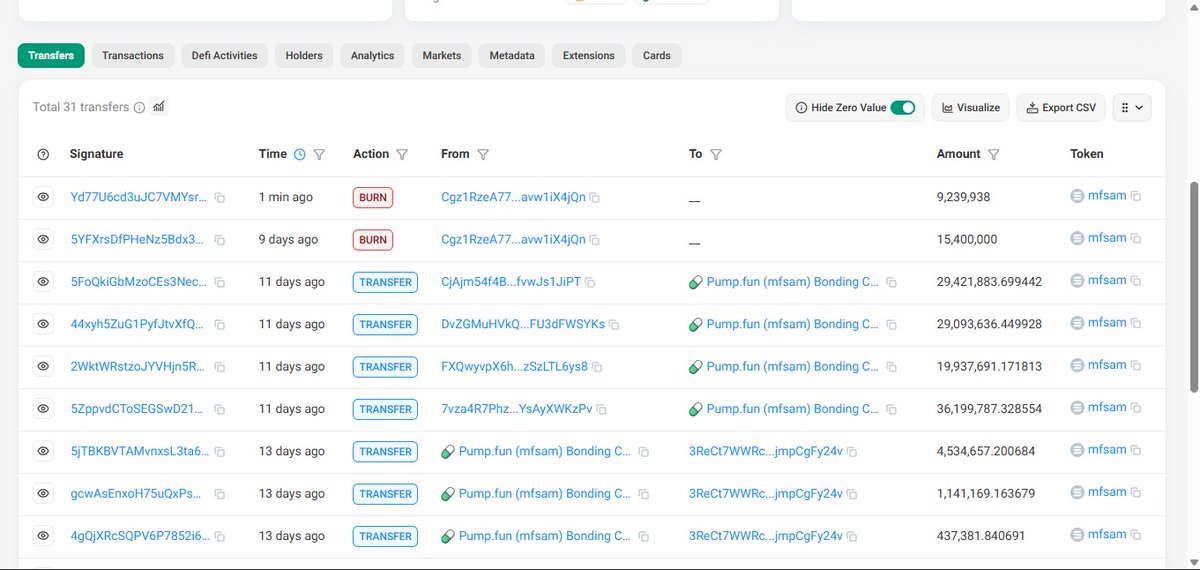Copy From address 7vza4R7Phz...YsAyXWKzPv
Viewport: 1200px width, 570px height.
tap(601, 410)
